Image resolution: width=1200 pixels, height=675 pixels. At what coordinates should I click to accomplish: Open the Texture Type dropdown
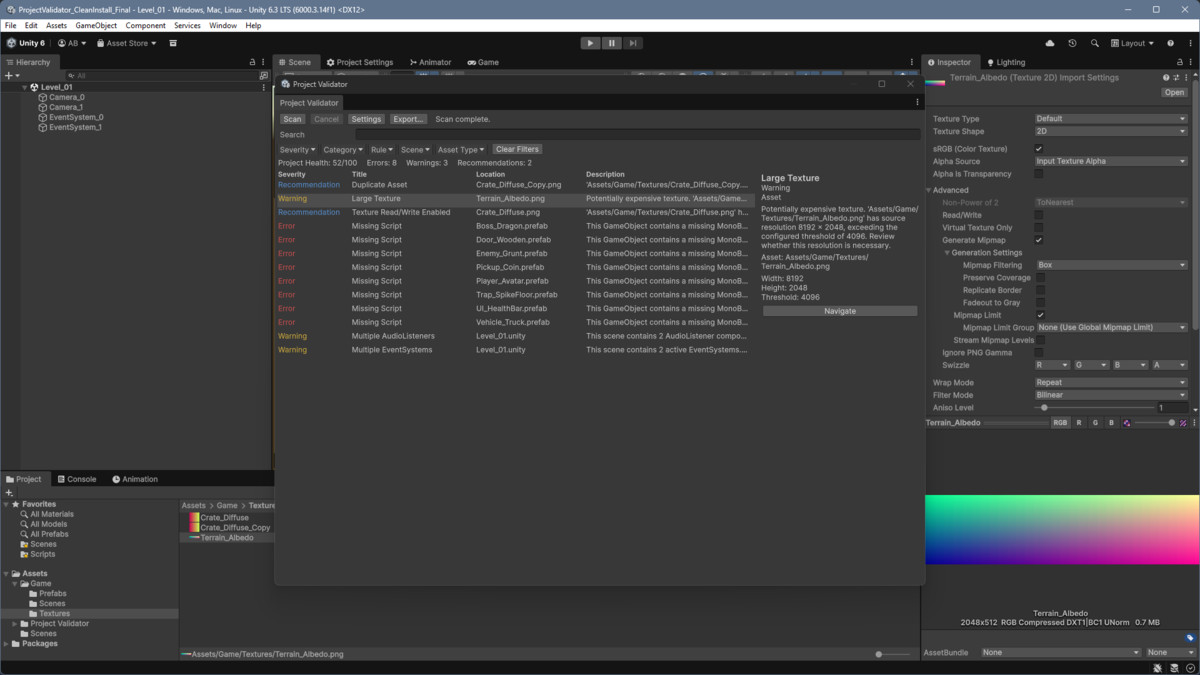(1111, 118)
